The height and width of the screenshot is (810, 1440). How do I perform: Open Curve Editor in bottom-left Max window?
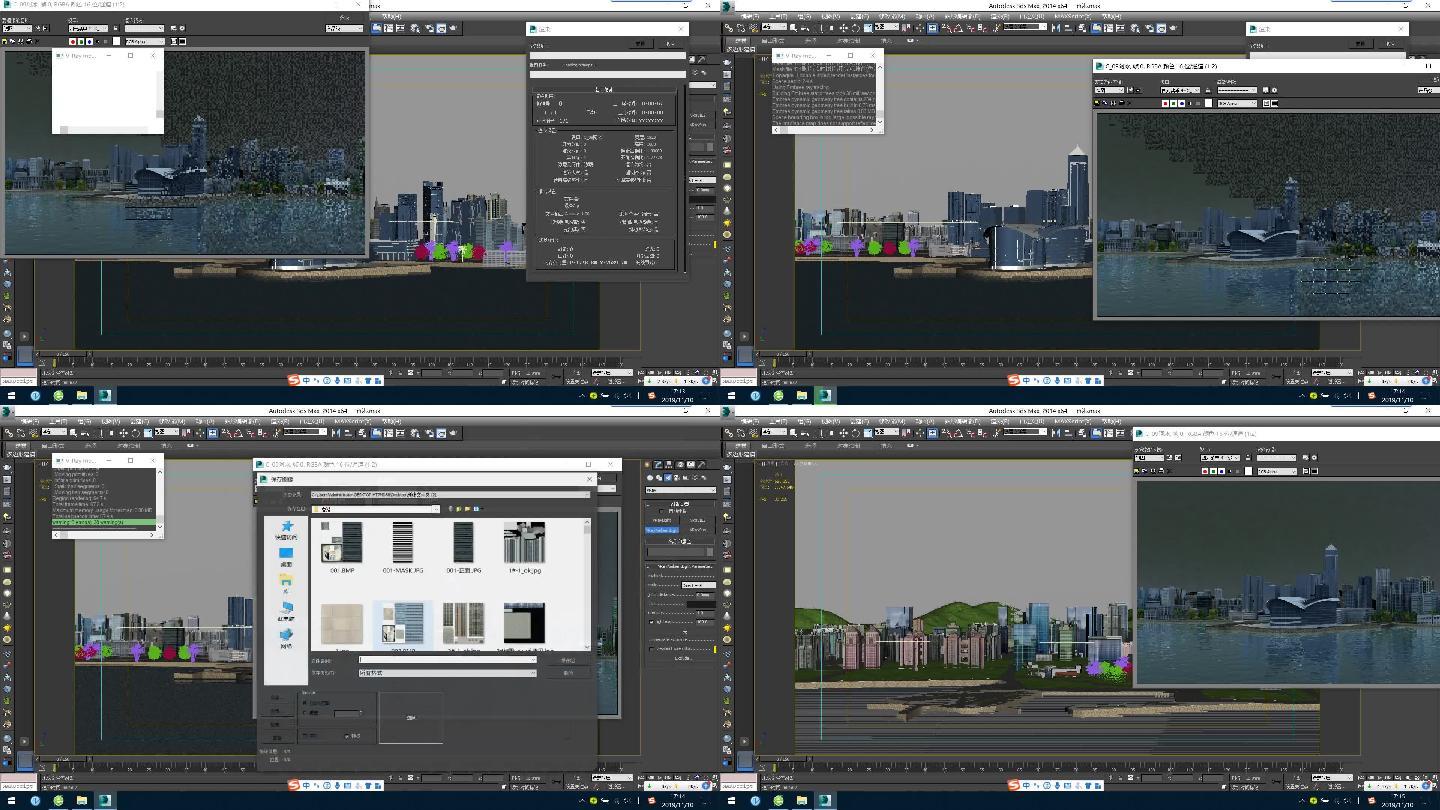click(x=388, y=432)
